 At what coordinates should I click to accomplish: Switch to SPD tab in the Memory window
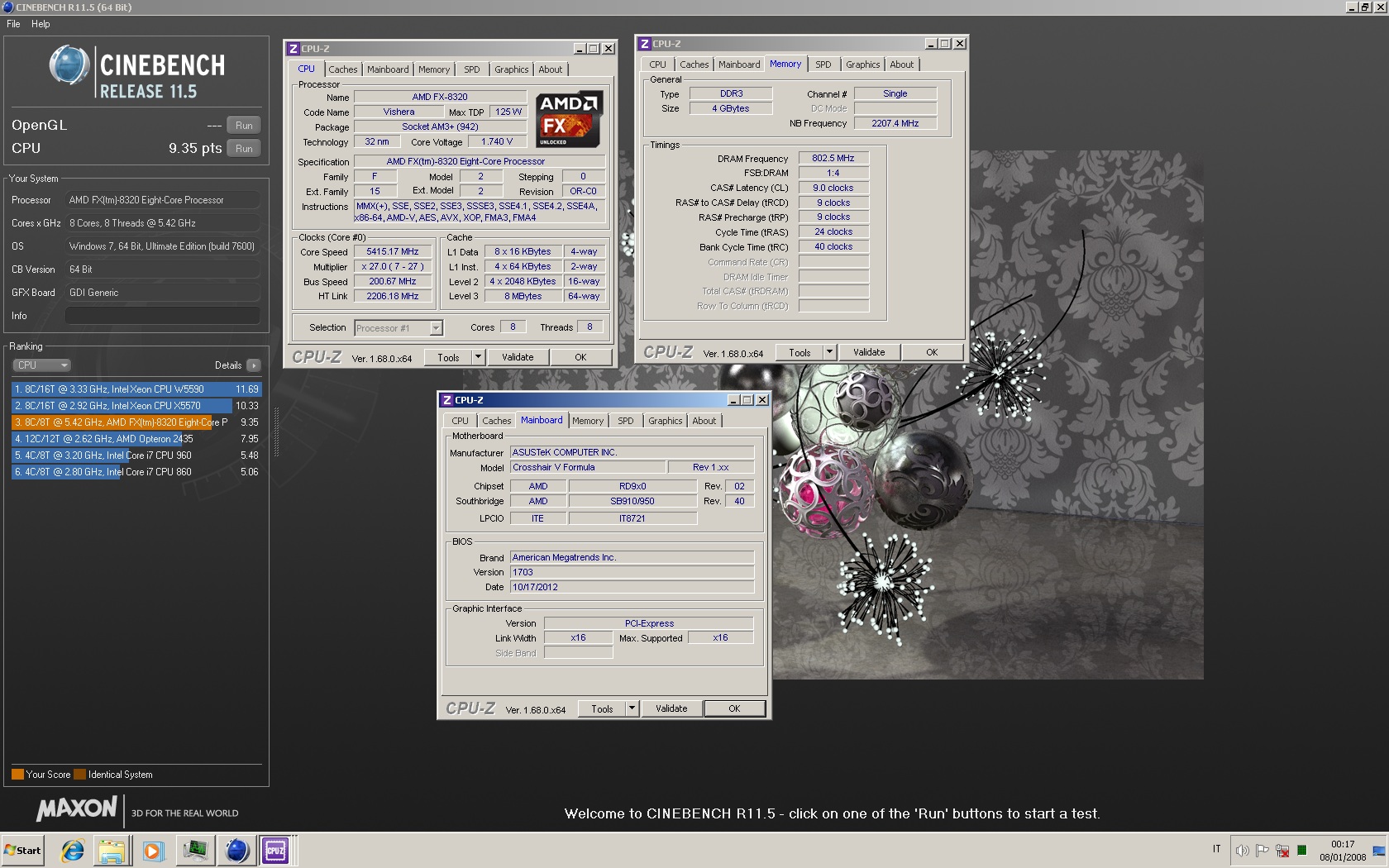[823, 64]
